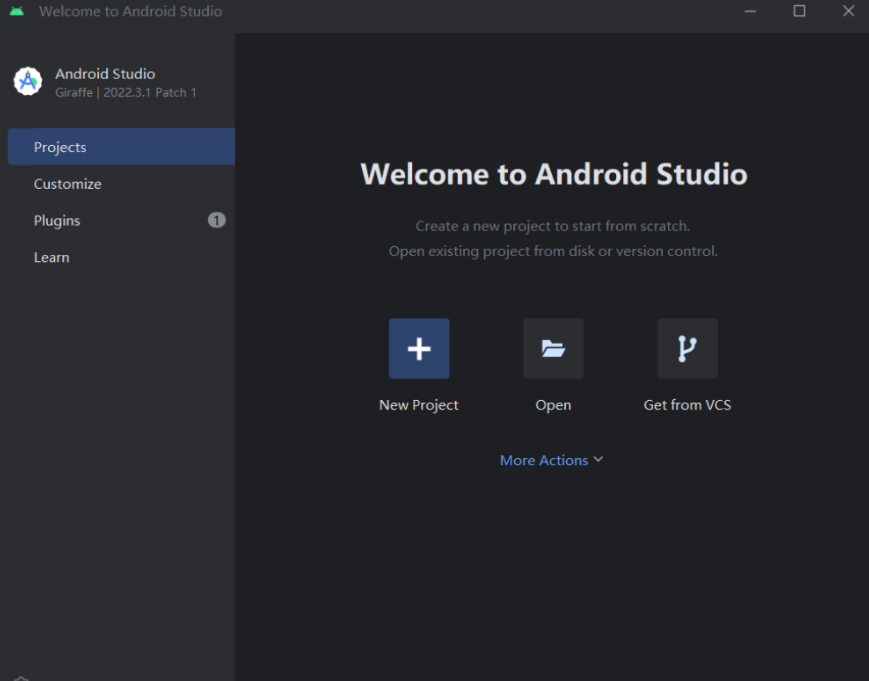Click the Plugins update badge showing 1
The image size is (869, 681).
(217, 221)
